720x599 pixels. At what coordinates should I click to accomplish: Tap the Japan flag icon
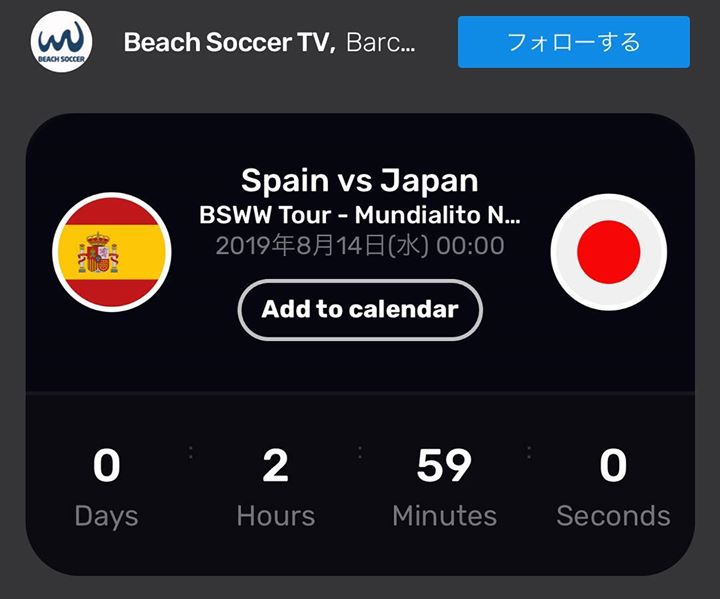[608, 252]
